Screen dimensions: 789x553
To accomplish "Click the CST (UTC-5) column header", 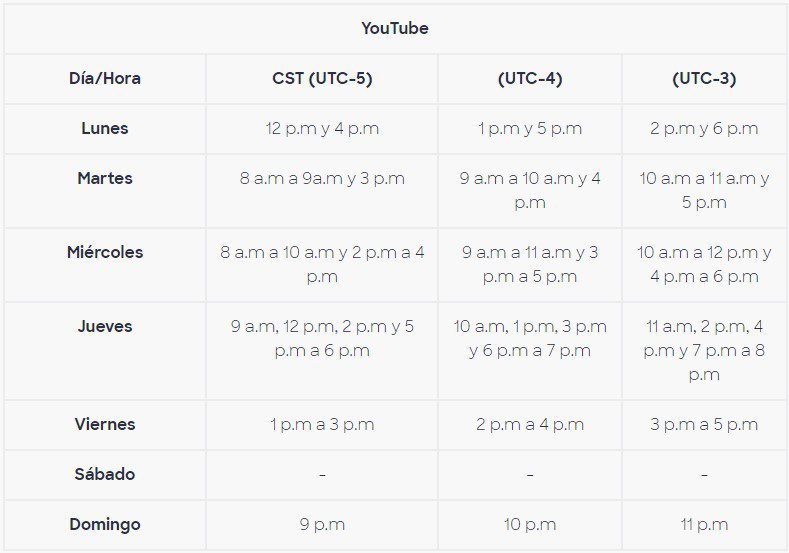I will click(x=322, y=79).
